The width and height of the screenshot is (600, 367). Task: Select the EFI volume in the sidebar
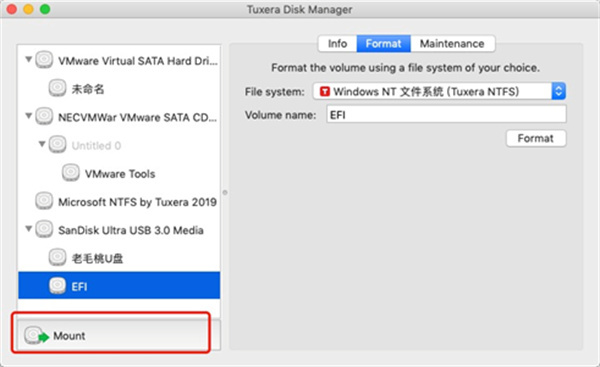pos(119,285)
